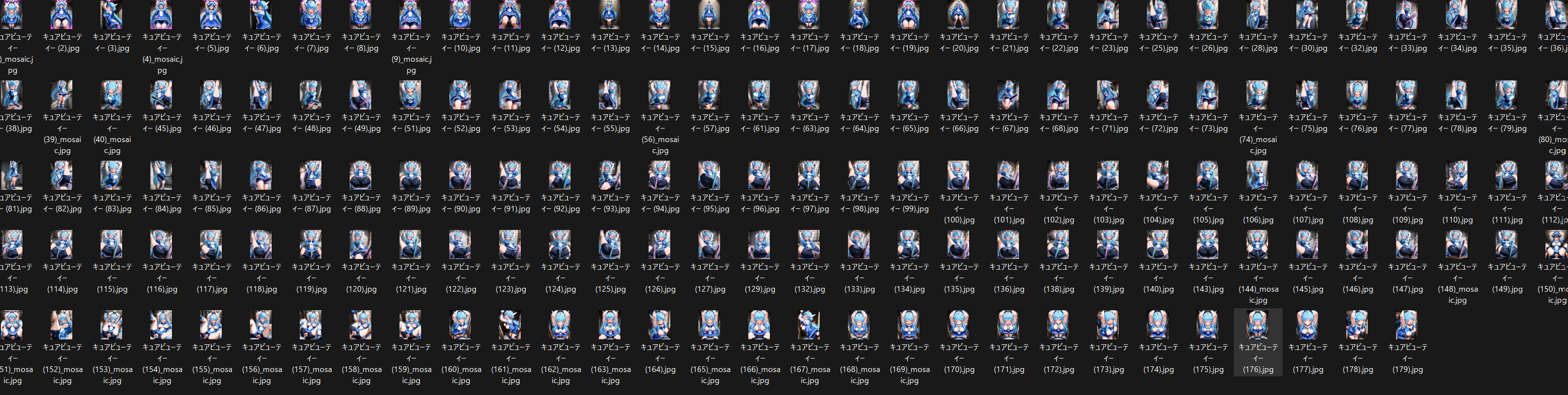Select the (35).jpg image
The height and width of the screenshot is (395, 1568).
click(1507, 15)
